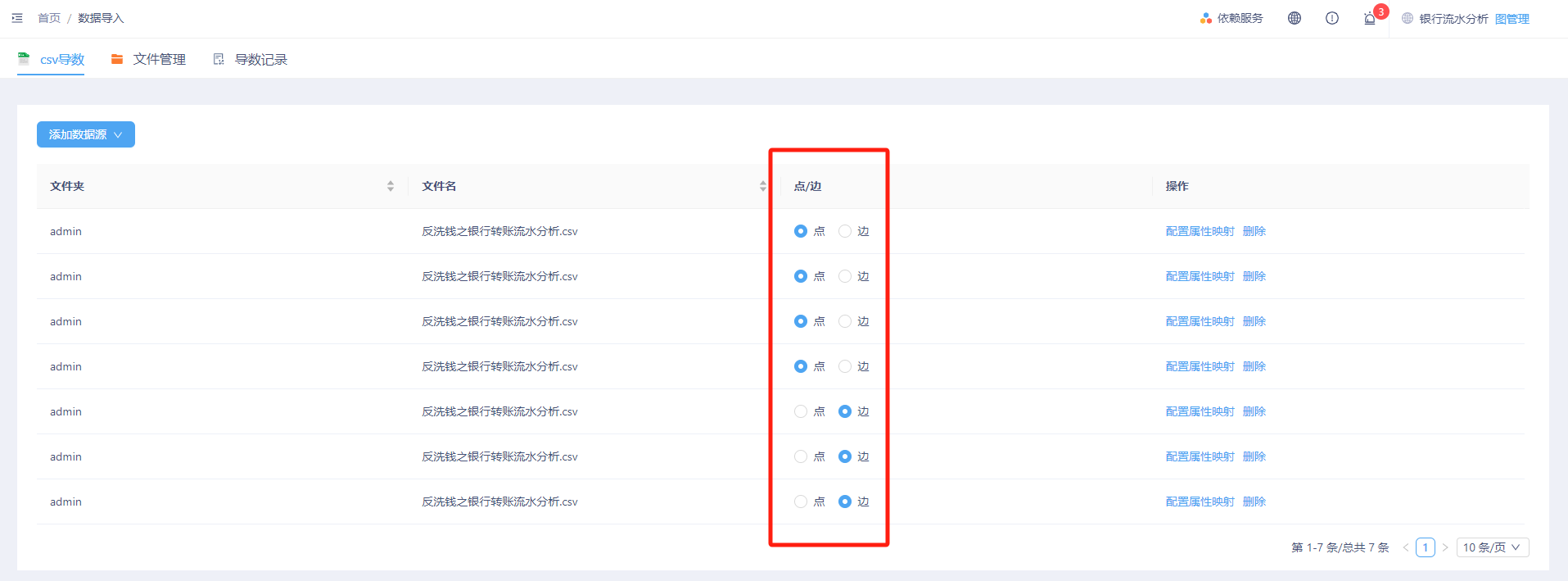Open the 10 条/页 page size dropdown
The height and width of the screenshot is (581, 1568).
1492,547
